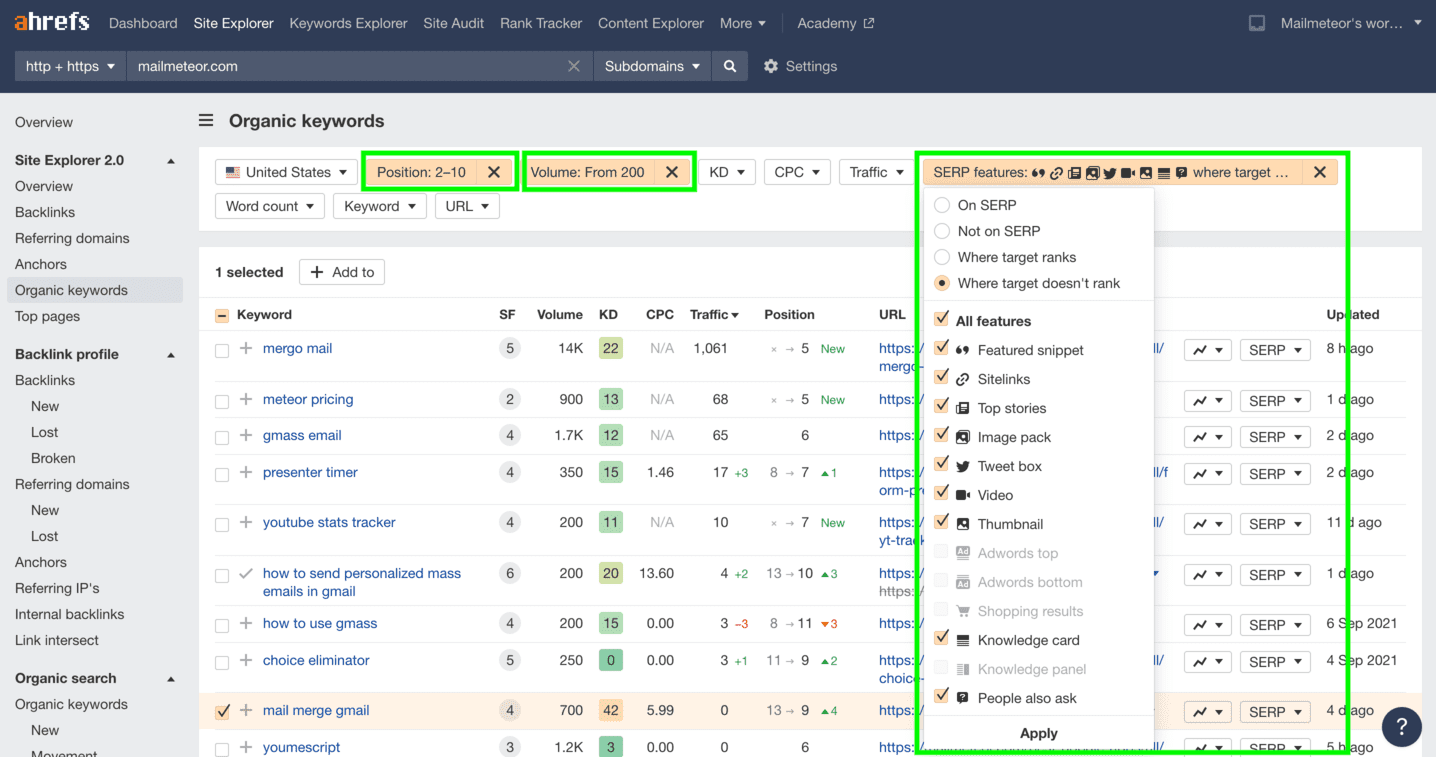Open the CPC filter dropdown
Screen dimensions: 1436x757
pyautogui.click(x=797, y=172)
